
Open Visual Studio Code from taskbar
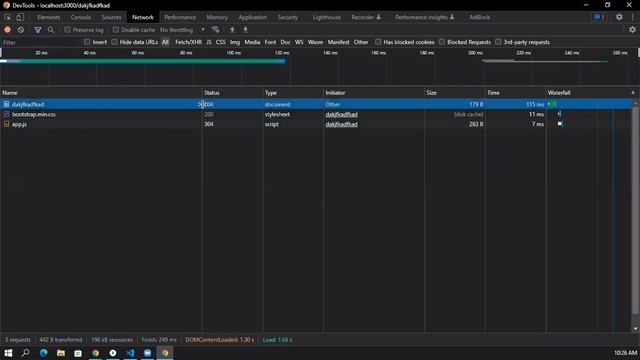click(130, 353)
